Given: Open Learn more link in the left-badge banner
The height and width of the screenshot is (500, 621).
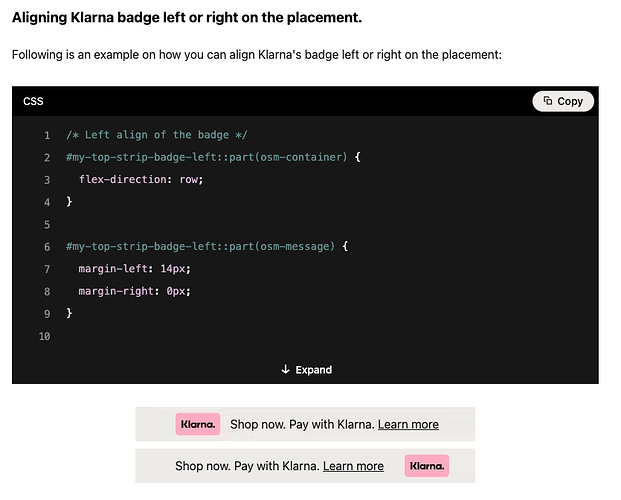Looking at the screenshot, I should 408,424.
